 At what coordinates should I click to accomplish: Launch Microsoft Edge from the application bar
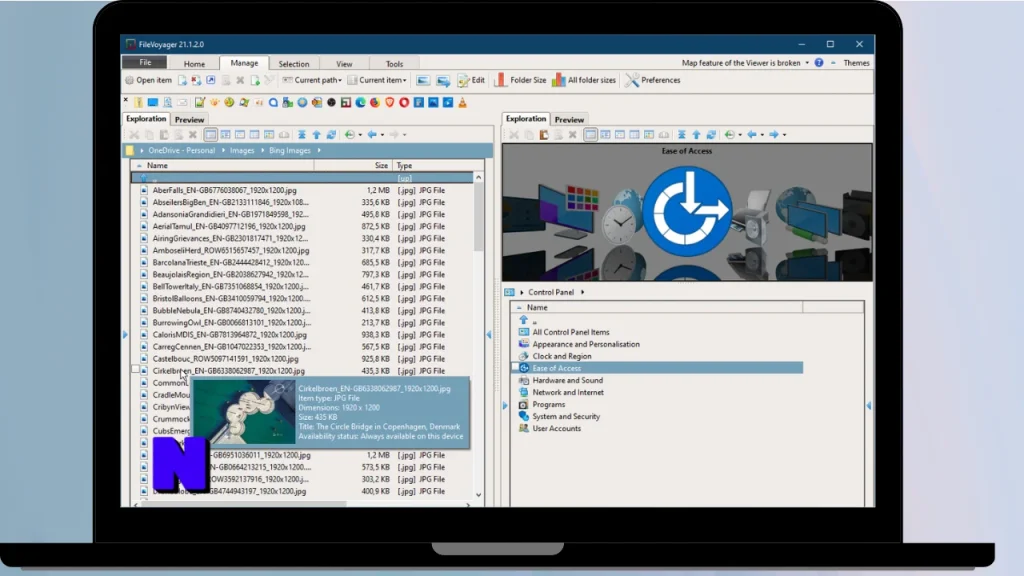[360, 103]
